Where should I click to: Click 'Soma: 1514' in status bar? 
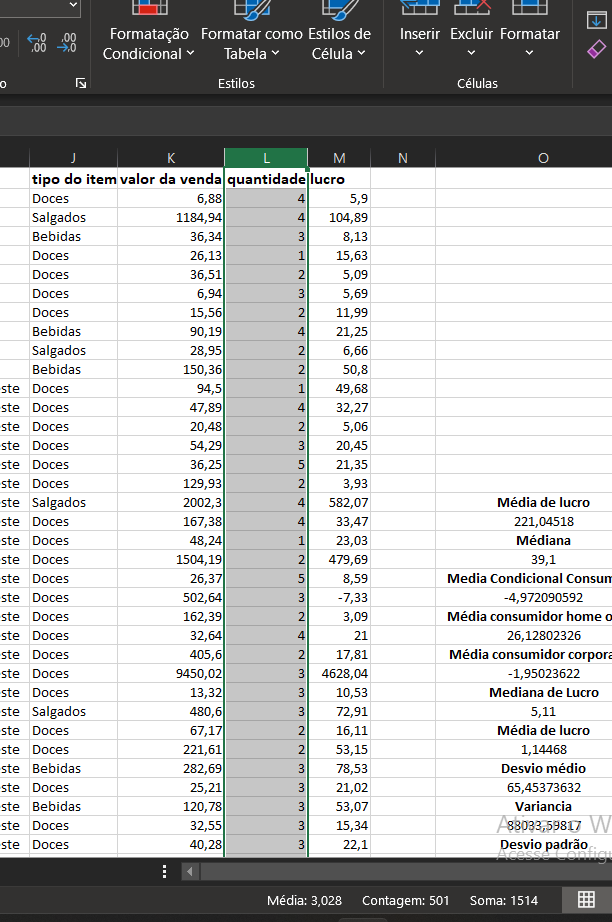[504, 901]
